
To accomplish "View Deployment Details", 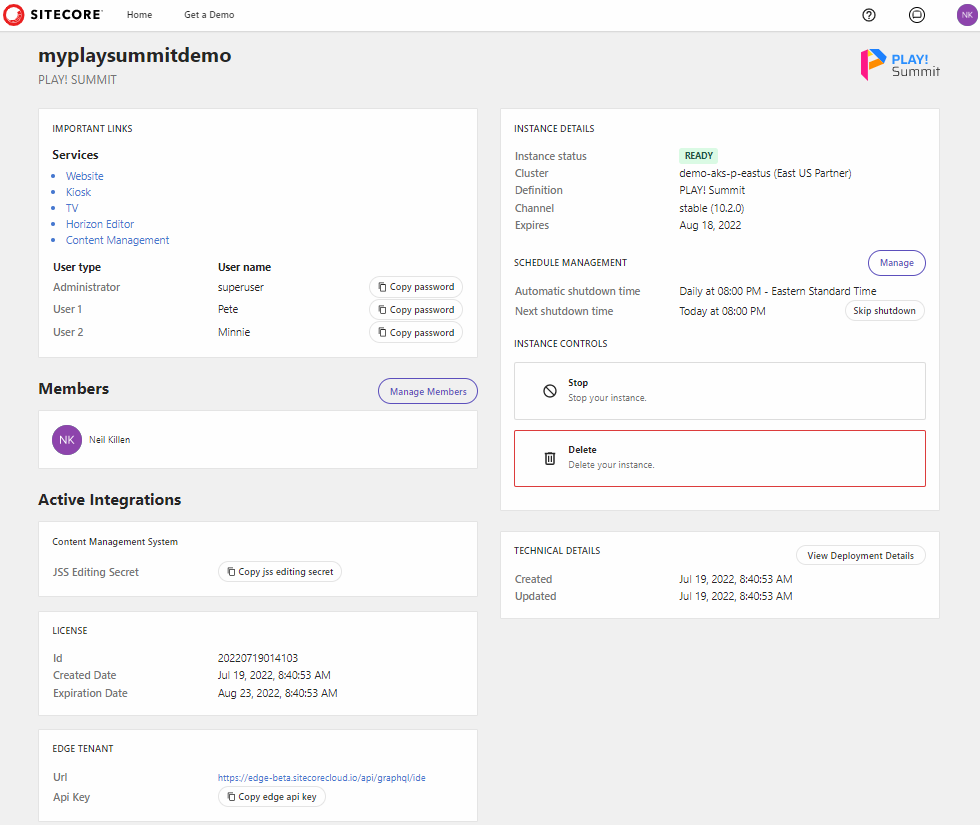I will 860,555.
